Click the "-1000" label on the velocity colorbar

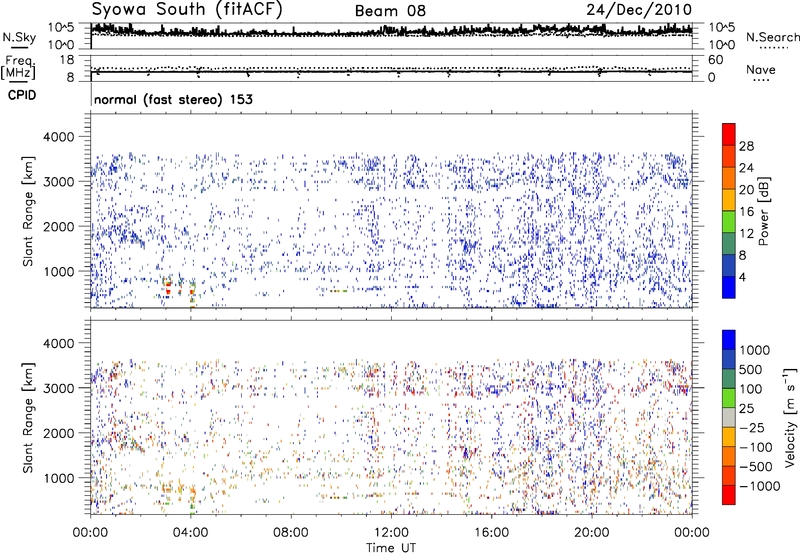[x=759, y=486]
